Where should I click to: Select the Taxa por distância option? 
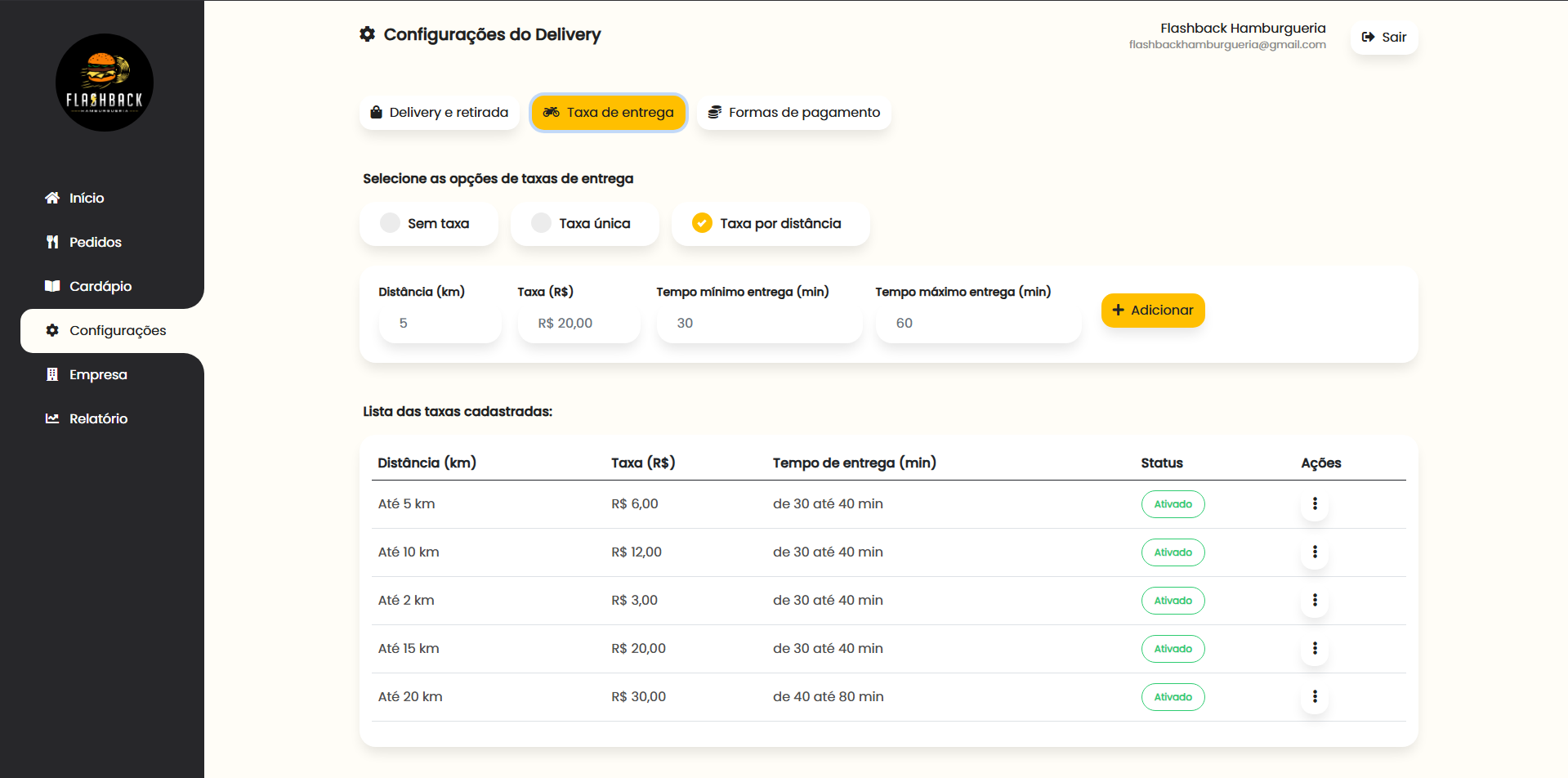tap(702, 223)
